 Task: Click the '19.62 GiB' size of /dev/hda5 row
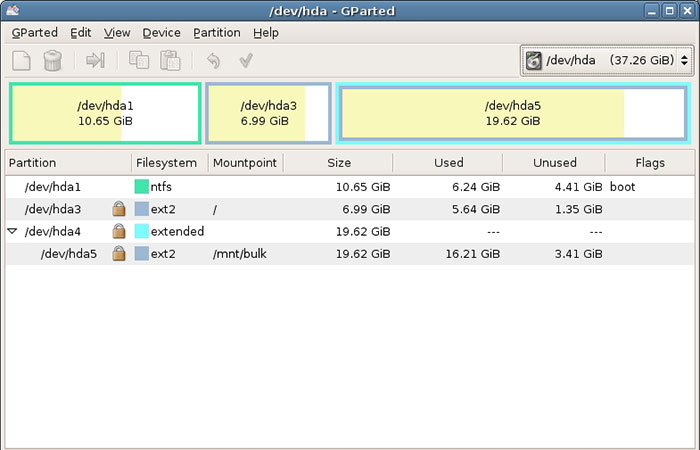pyautogui.click(x=363, y=254)
